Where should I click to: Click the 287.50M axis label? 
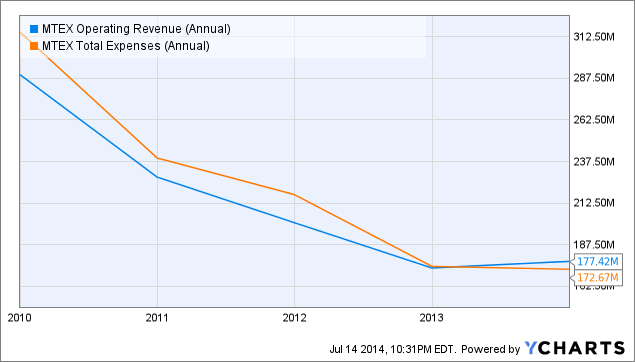click(594, 78)
